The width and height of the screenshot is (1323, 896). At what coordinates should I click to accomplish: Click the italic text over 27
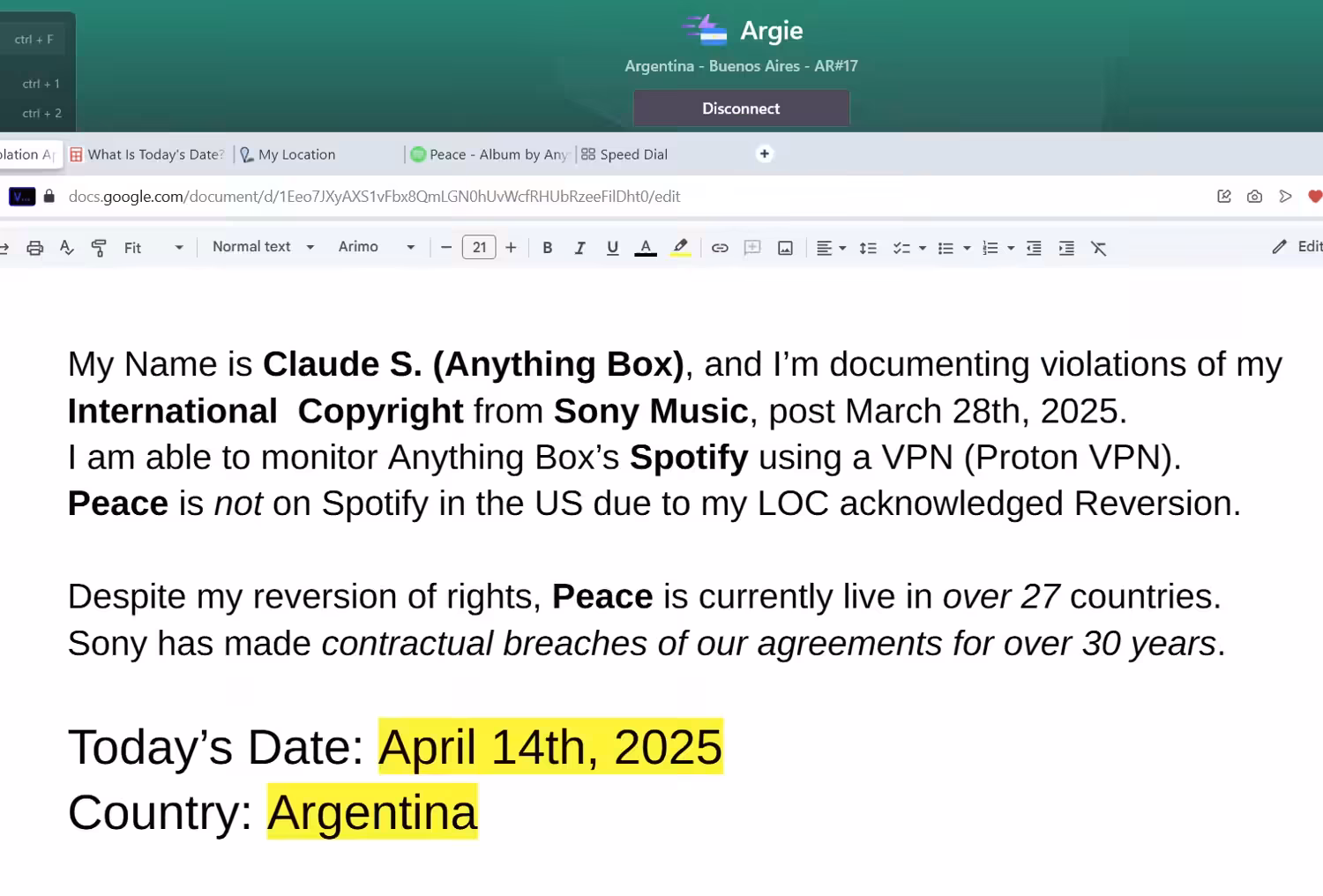point(1001,597)
